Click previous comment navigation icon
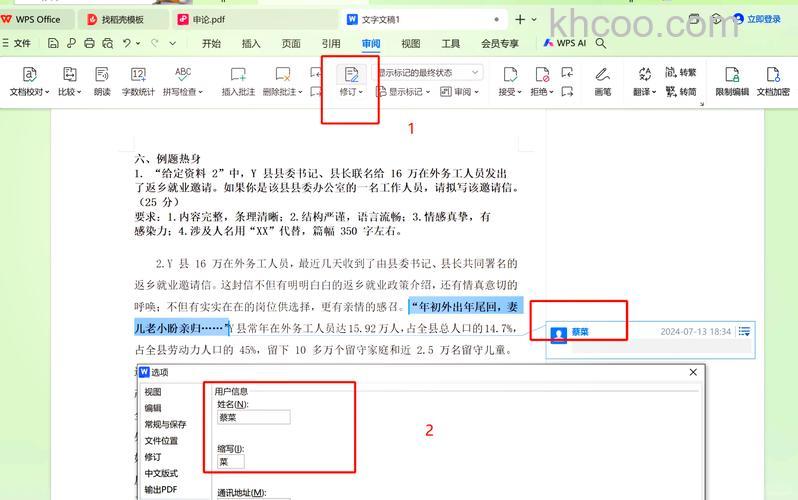The image size is (798, 500). (x=316, y=73)
